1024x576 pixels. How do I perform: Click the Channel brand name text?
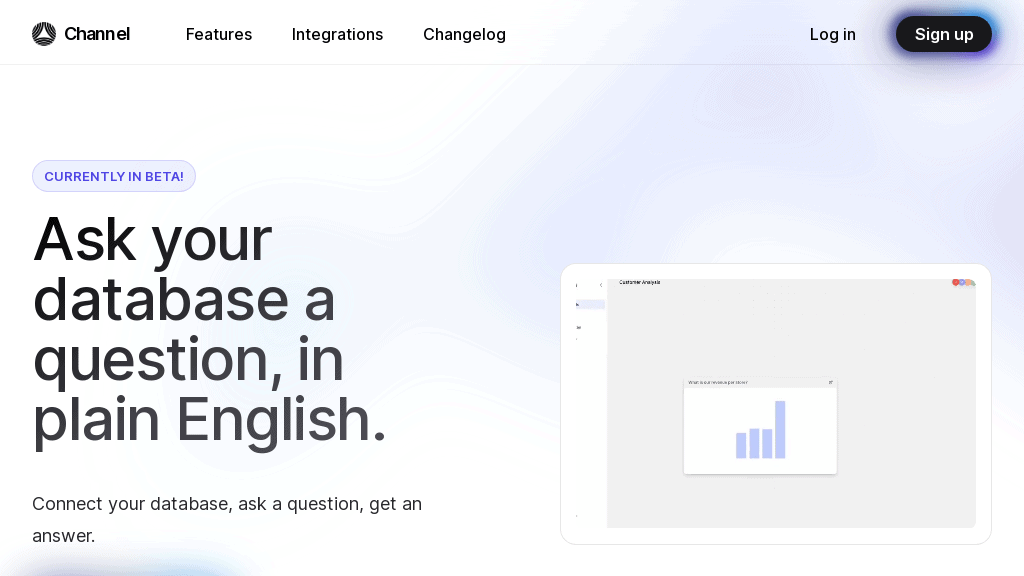coord(97,34)
